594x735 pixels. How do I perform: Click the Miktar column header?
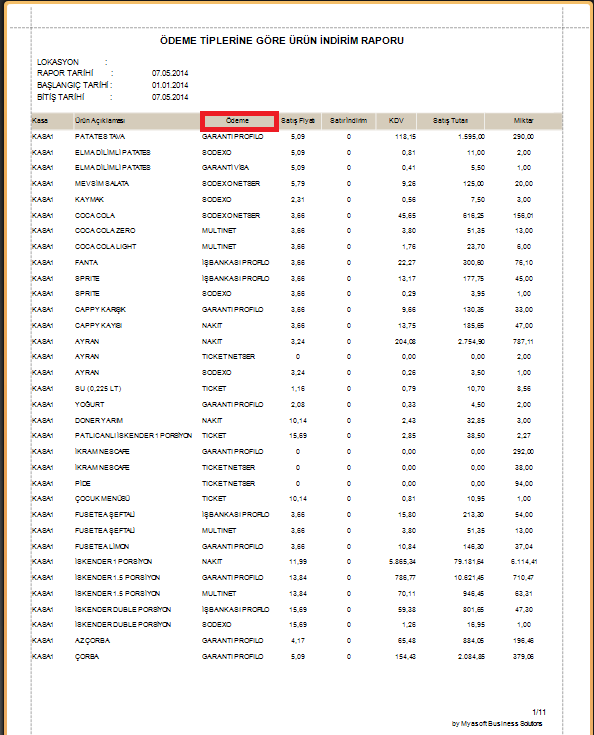coord(523,120)
